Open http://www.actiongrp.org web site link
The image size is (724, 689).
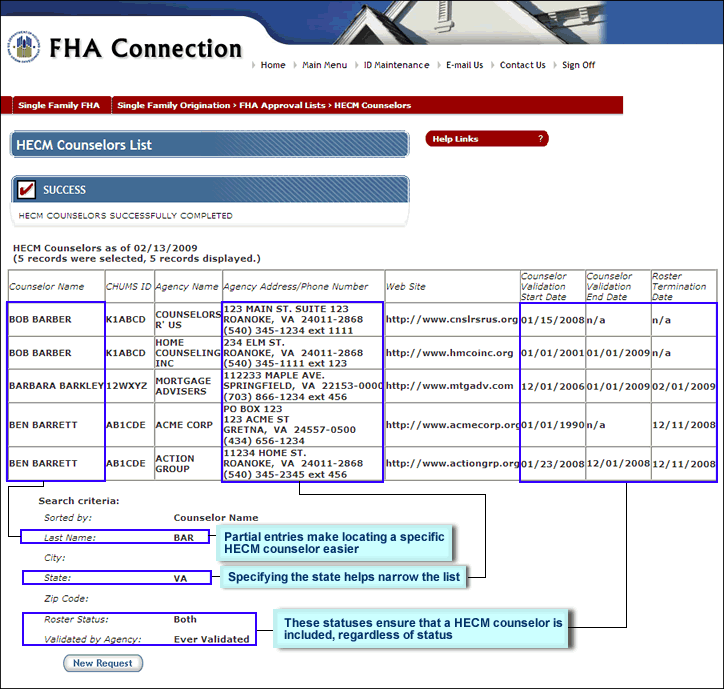coord(452,463)
